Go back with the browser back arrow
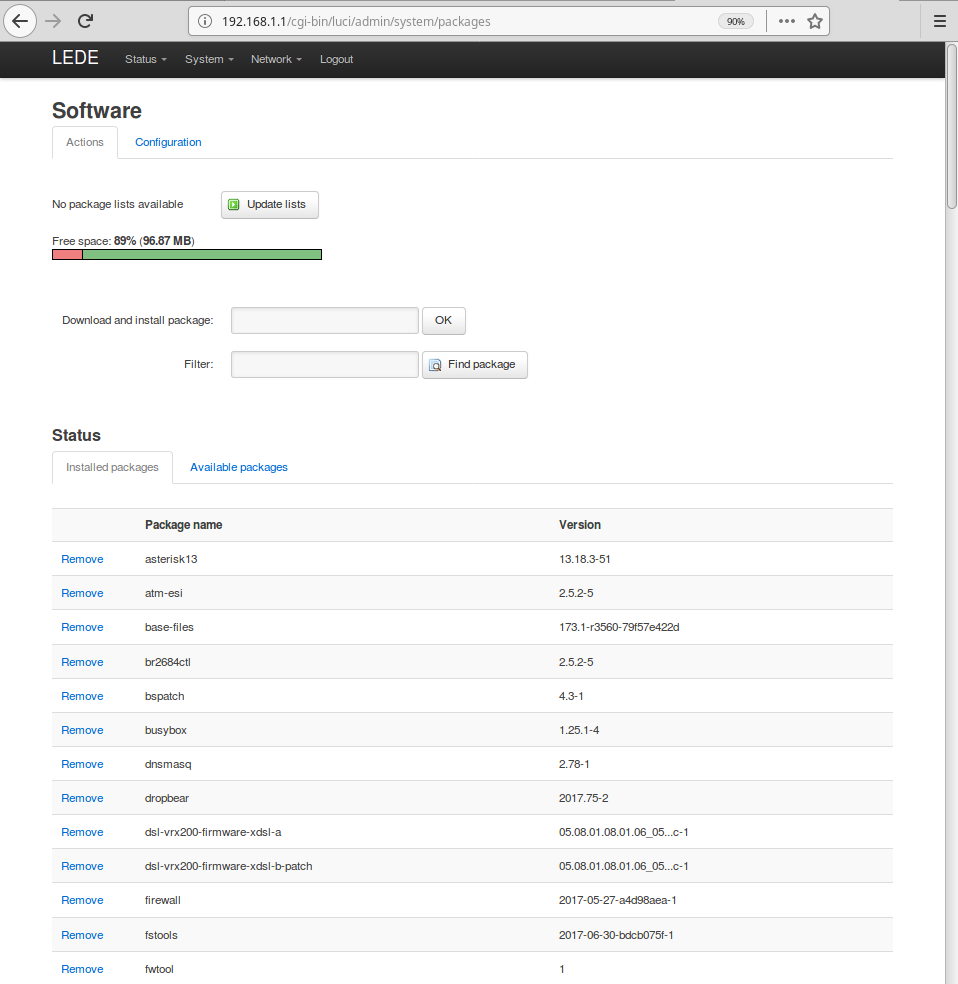Image resolution: width=958 pixels, height=984 pixels. pyautogui.click(x=20, y=21)
